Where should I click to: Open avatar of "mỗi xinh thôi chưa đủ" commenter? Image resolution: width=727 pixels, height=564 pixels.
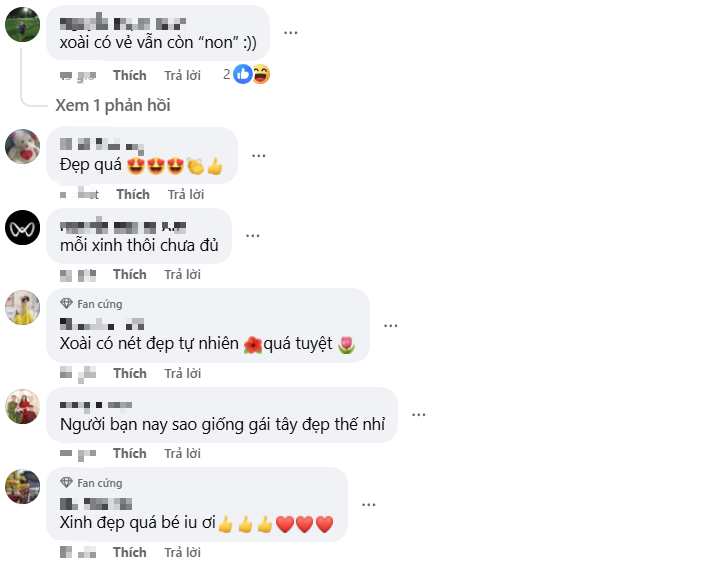(23, 227)
